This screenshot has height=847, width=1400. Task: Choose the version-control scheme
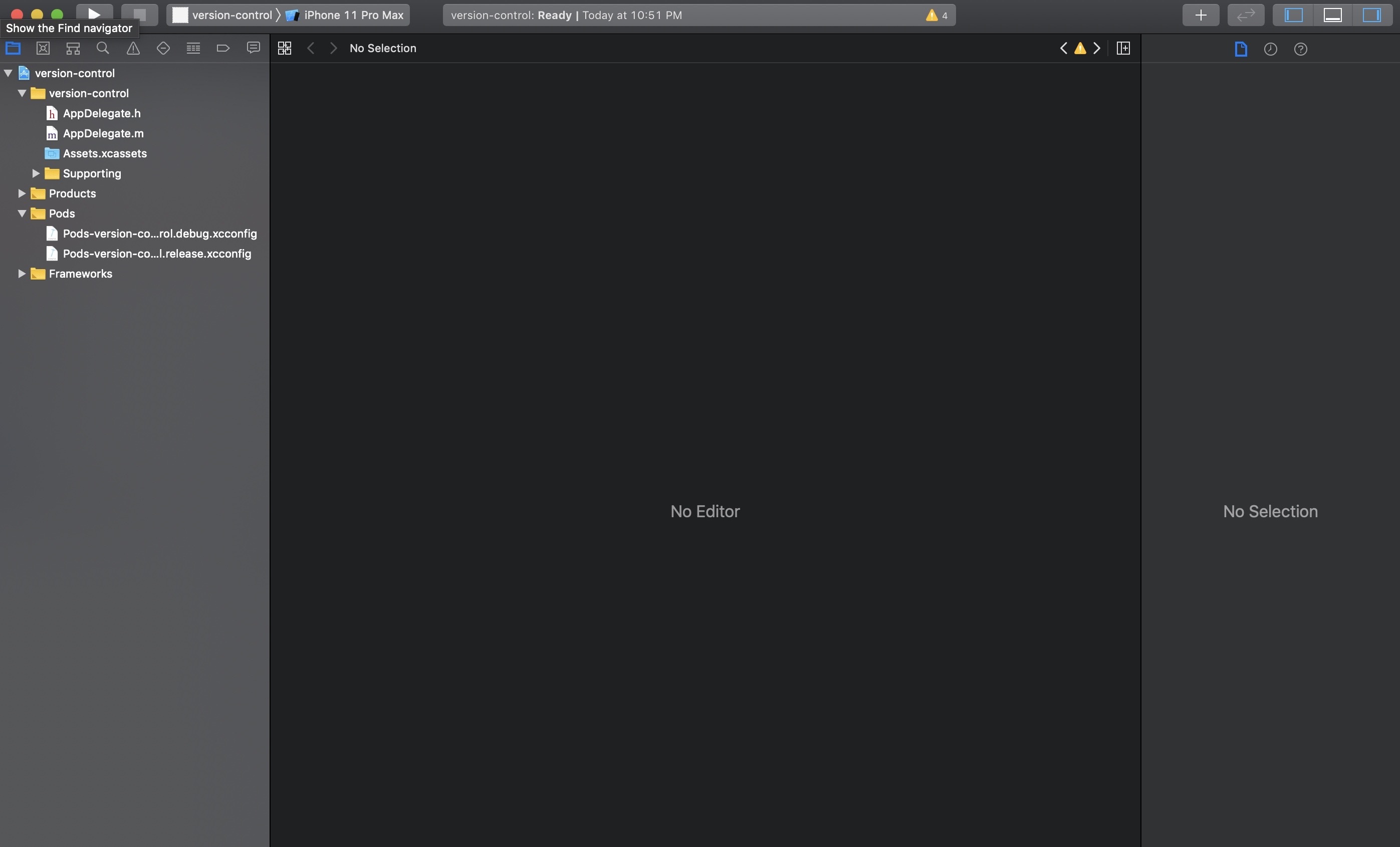[222, 15]
